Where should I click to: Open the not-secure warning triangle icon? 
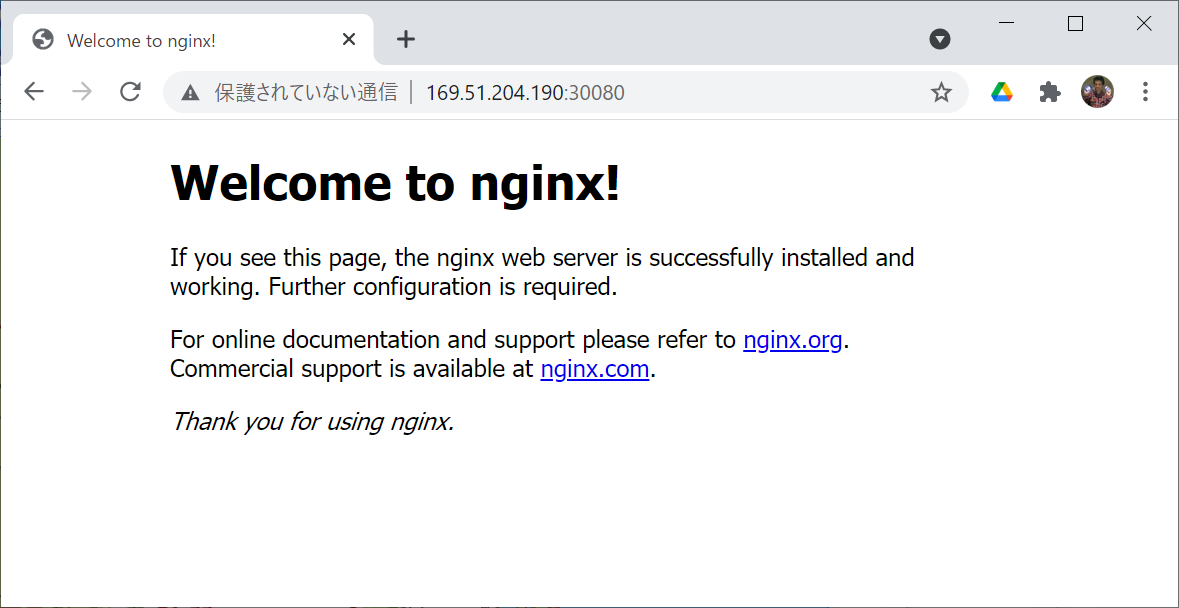pos(190,92)
